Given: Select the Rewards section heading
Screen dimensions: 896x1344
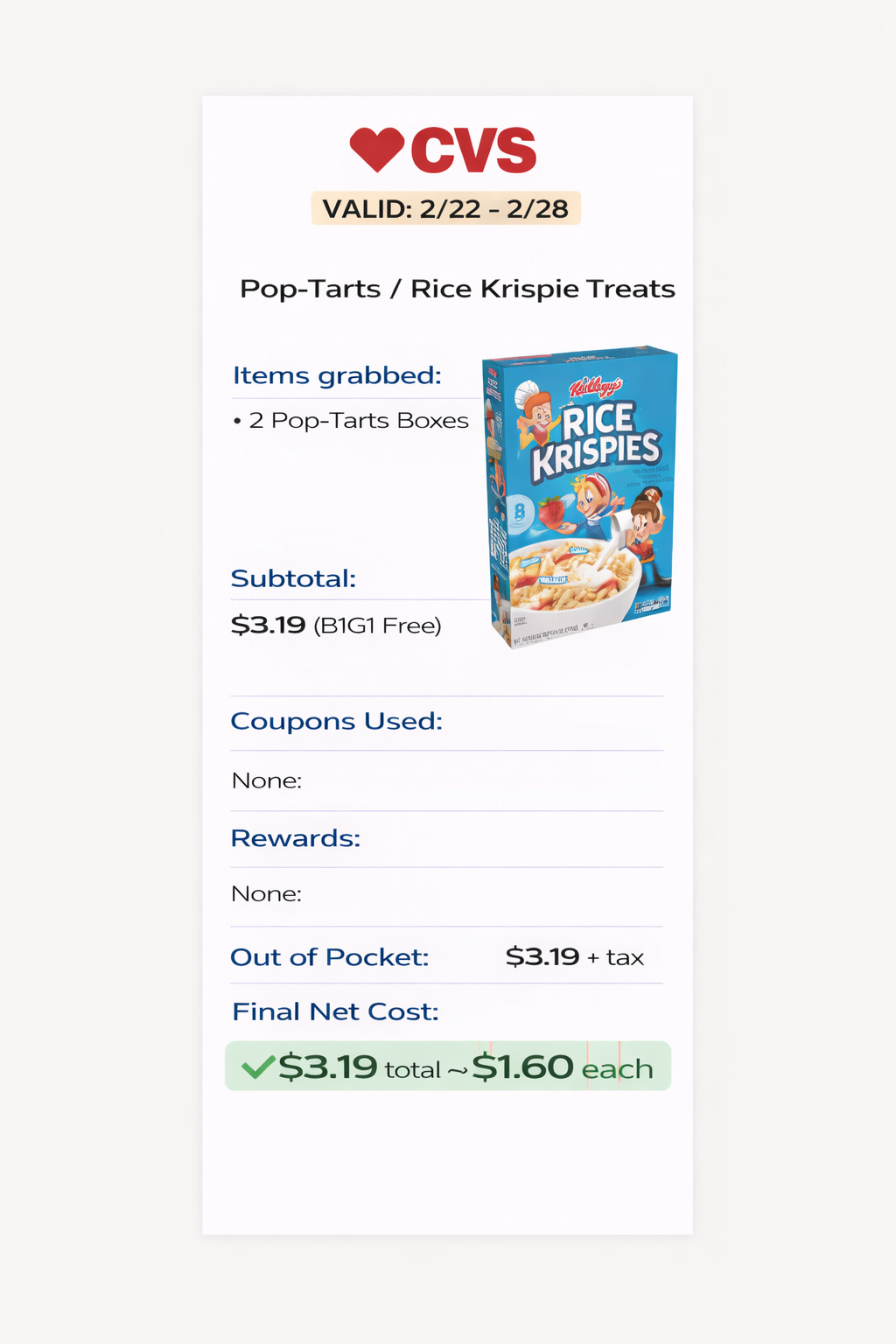Looking at the screenshot, I should [295, 838].
